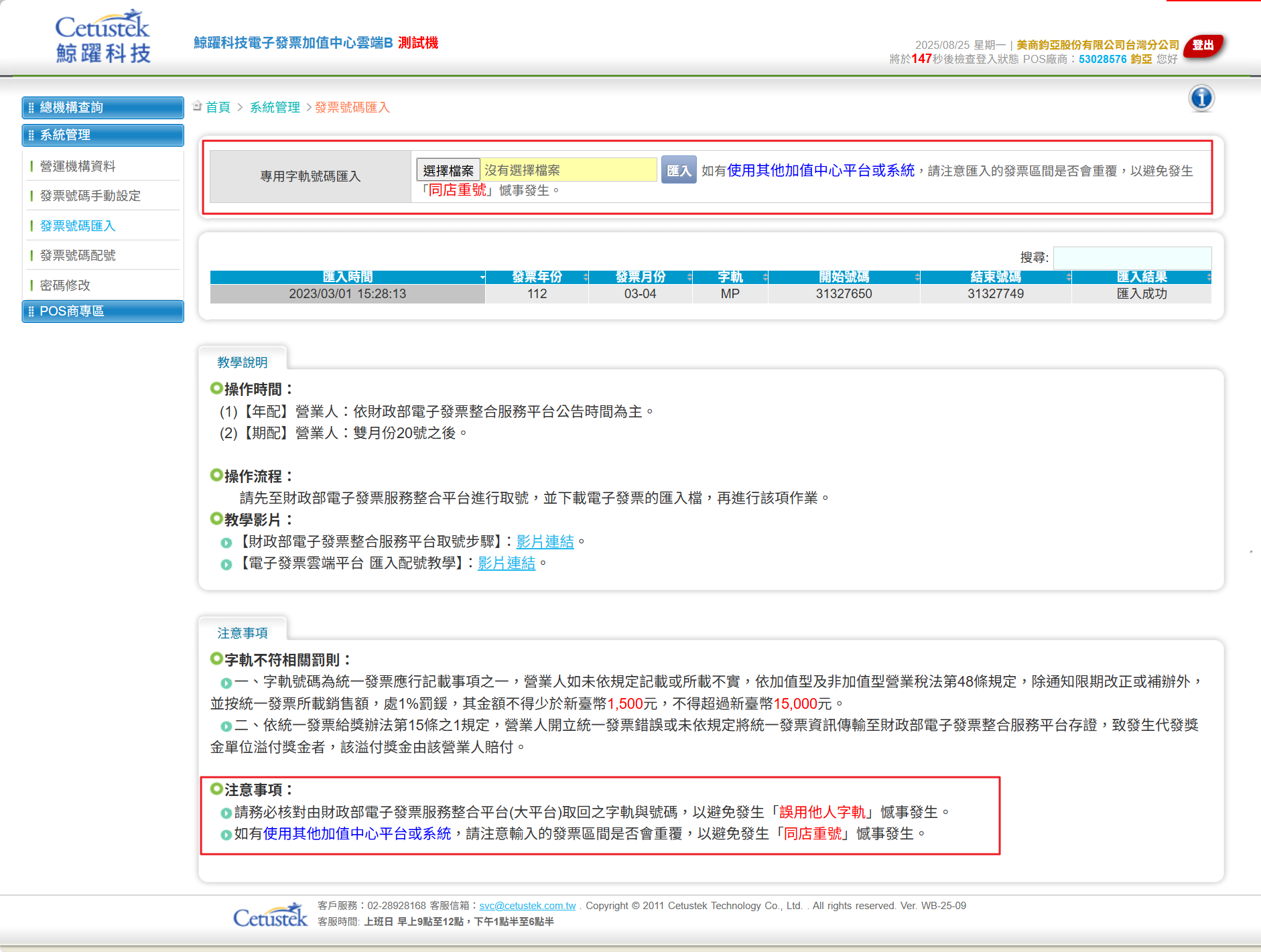Select the 教學說明 tab

(x=243, y=362)
